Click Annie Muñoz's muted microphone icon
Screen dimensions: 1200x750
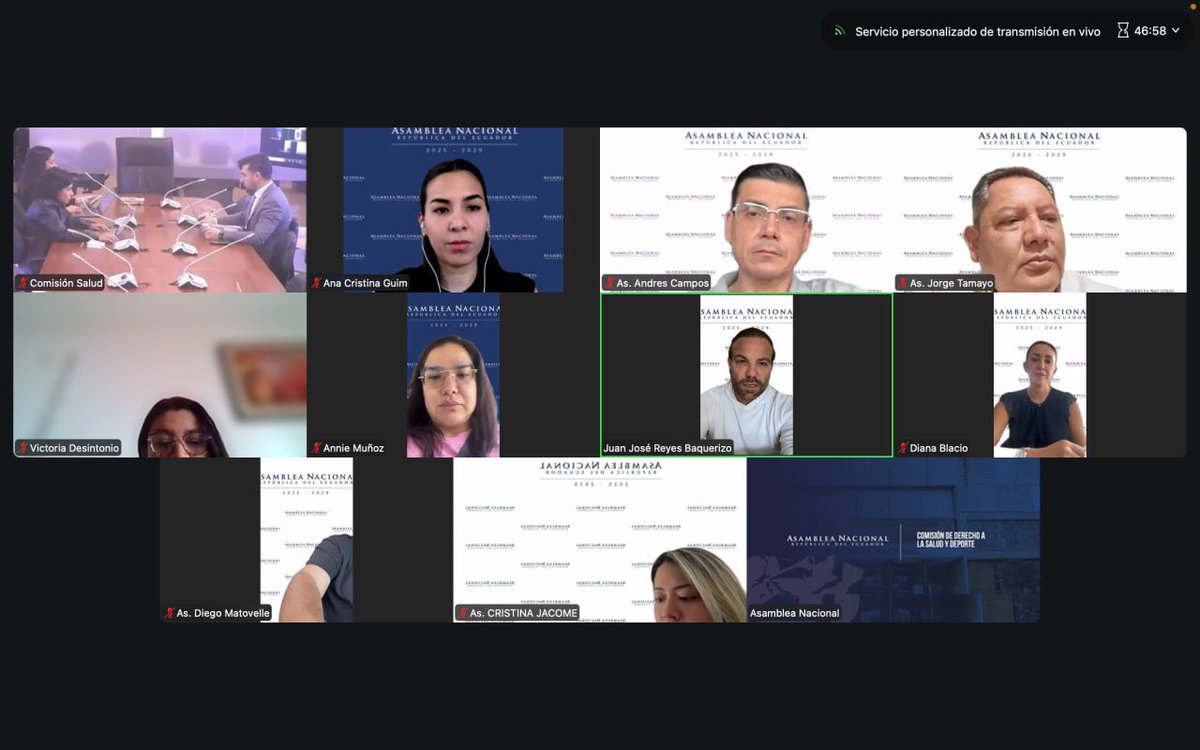[x=316, y=448]
